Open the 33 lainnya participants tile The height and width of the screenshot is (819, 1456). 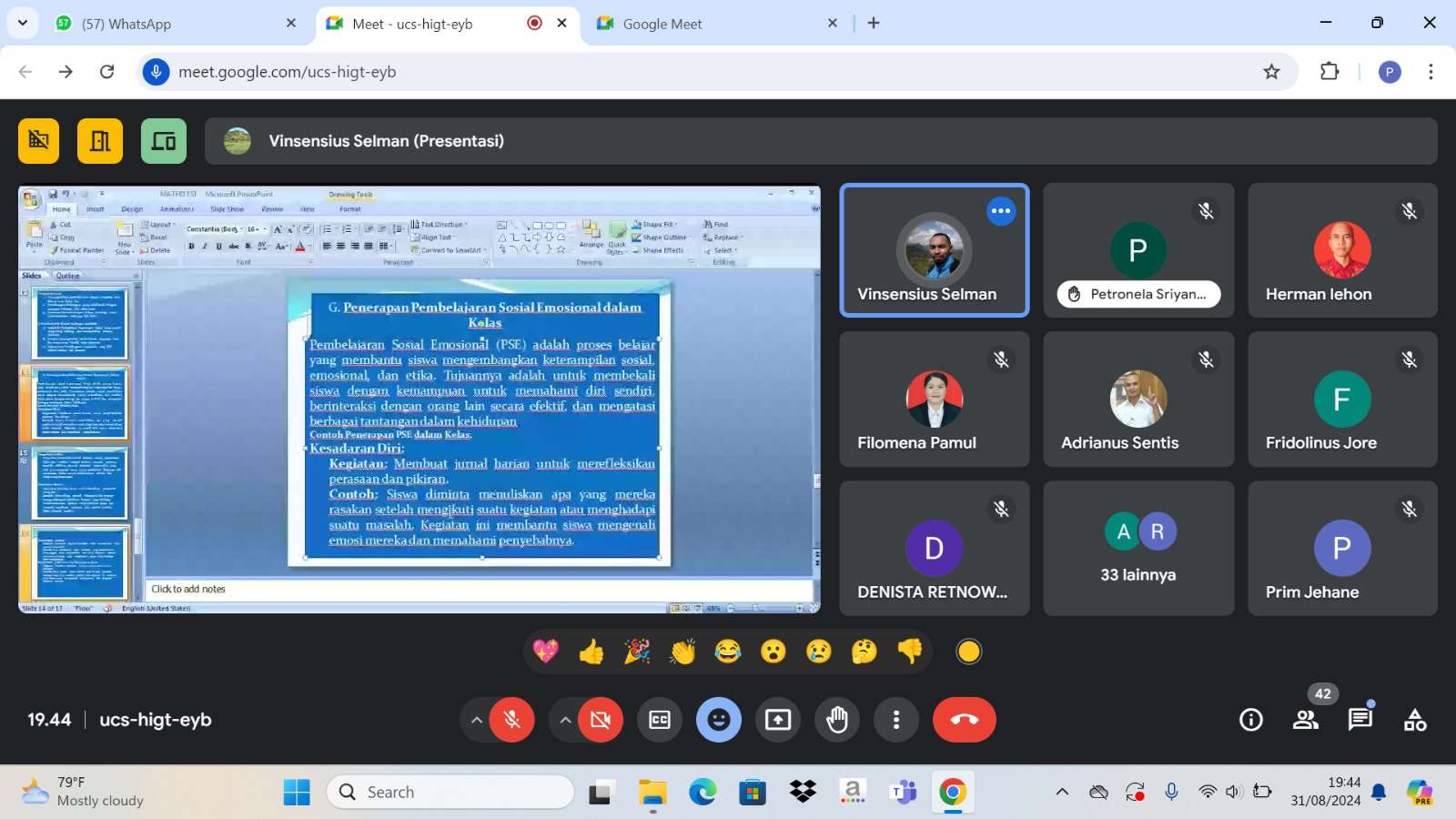pyautogui.click(x=1138, y=549)
